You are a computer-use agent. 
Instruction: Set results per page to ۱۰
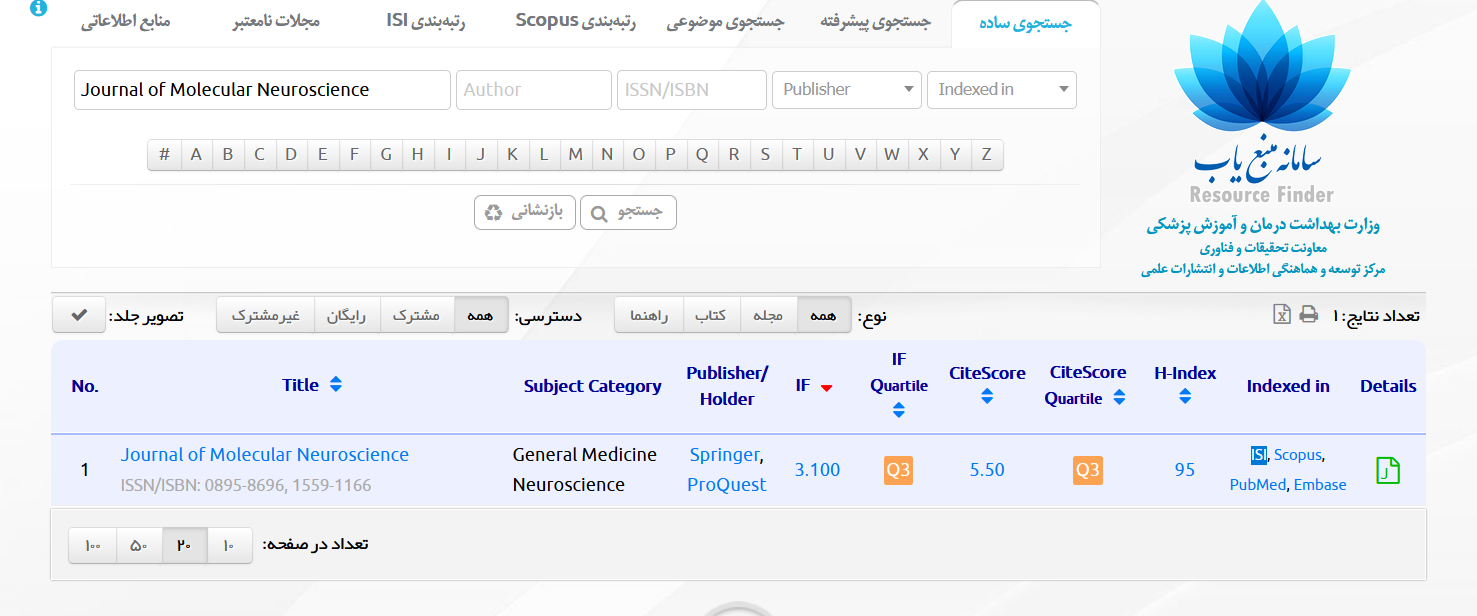tap(229, 545)
